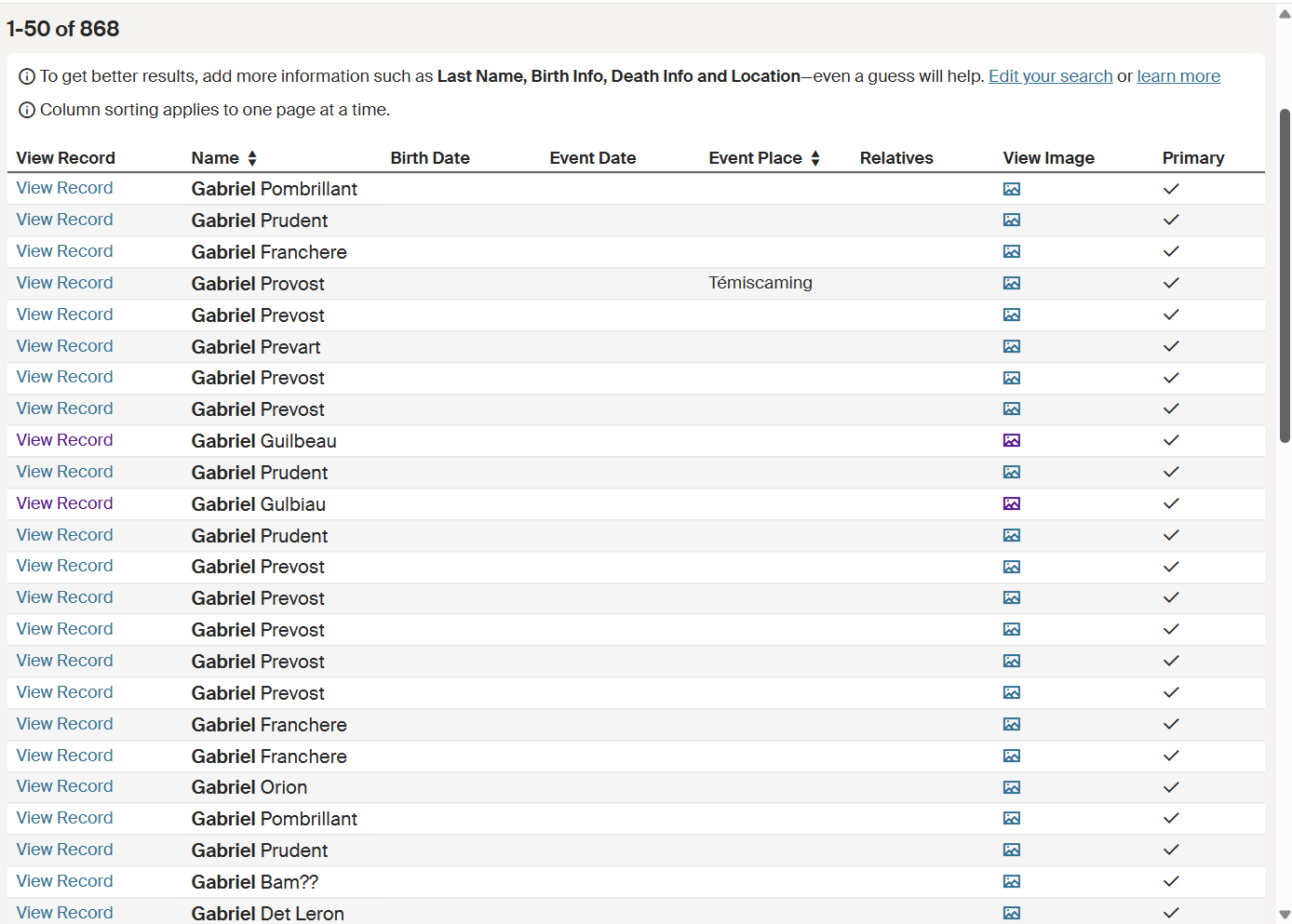Click info icon beside search tips message
Screen dimensions: 1292x924
[25, 75]
